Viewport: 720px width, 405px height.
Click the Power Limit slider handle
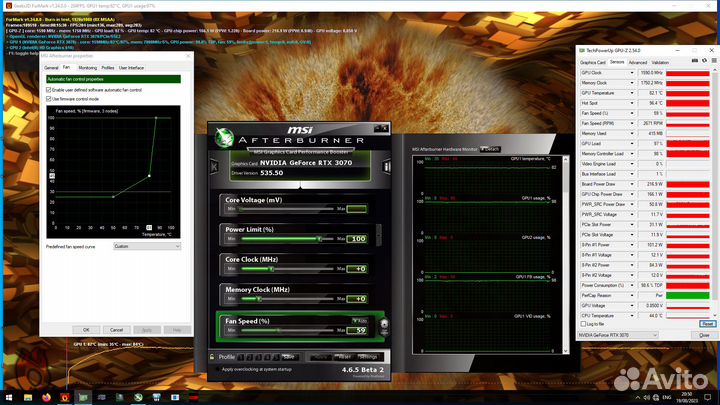(320, 239)
